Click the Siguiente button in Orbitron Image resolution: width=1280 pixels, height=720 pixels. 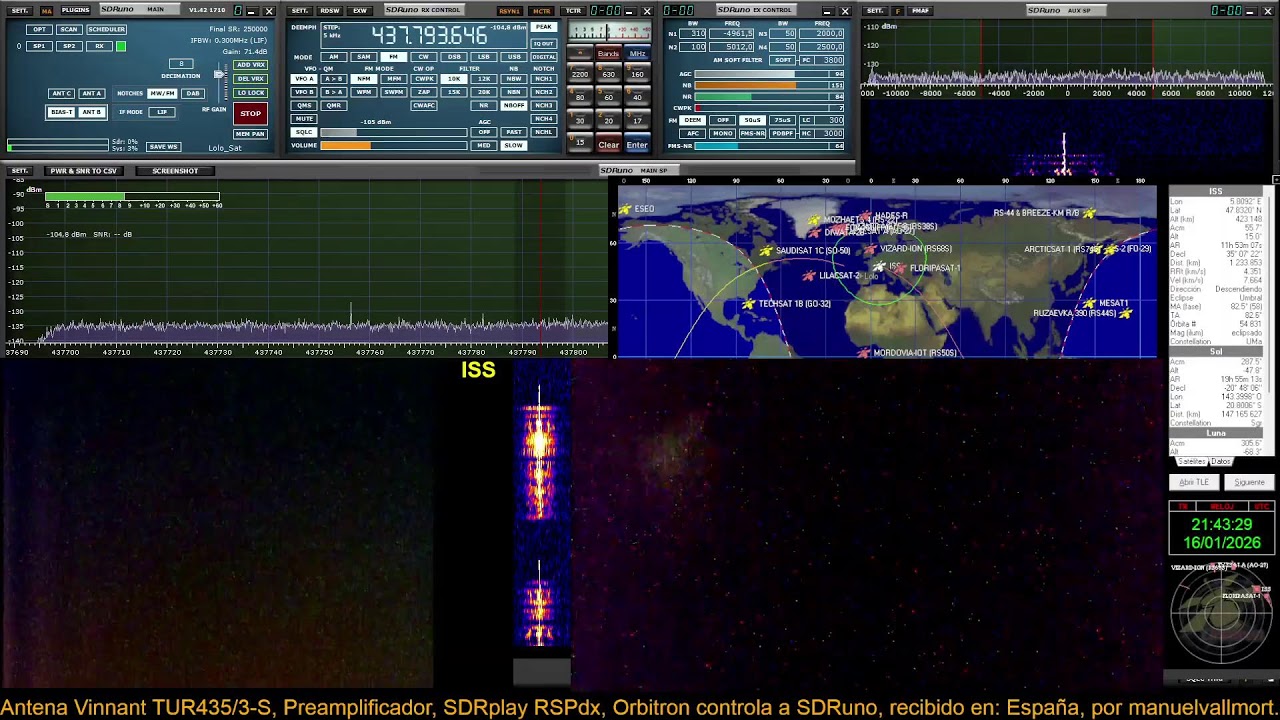pos(1249,482)
